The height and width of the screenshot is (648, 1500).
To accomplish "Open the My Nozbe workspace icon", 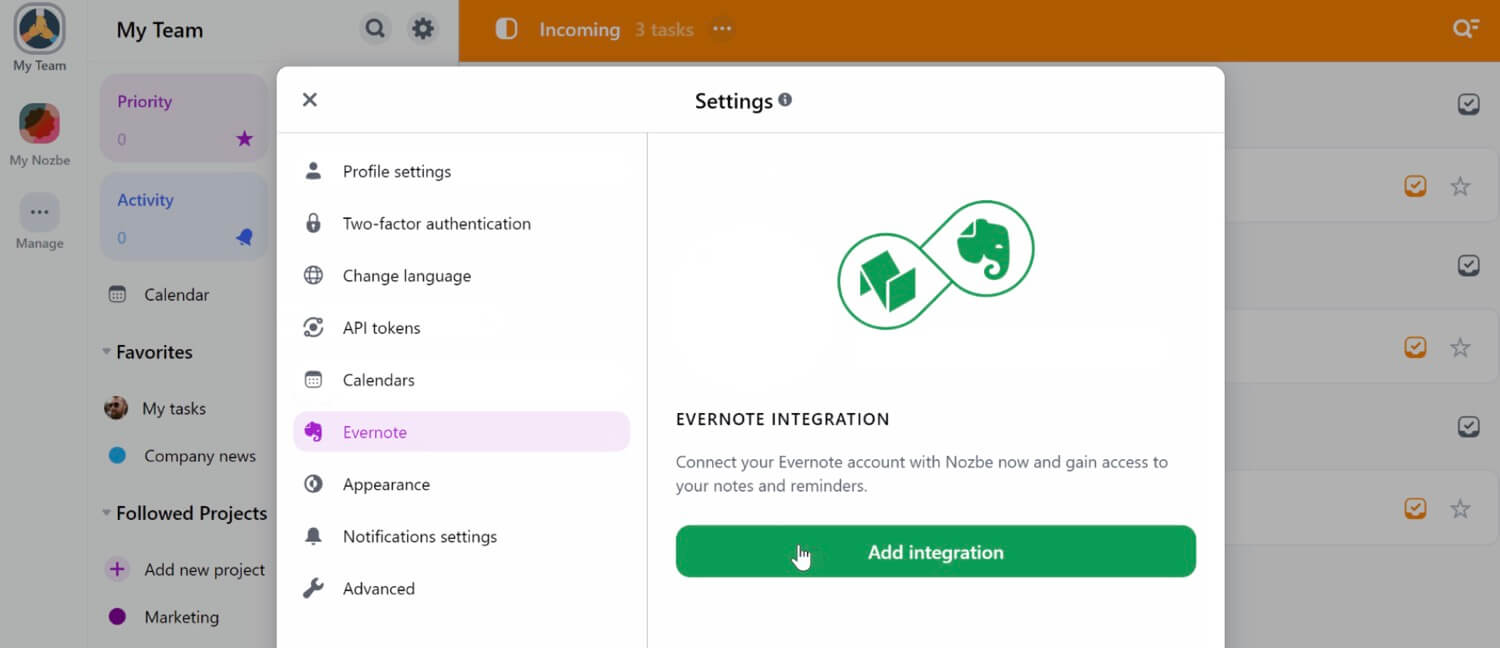I will [39, 123].
